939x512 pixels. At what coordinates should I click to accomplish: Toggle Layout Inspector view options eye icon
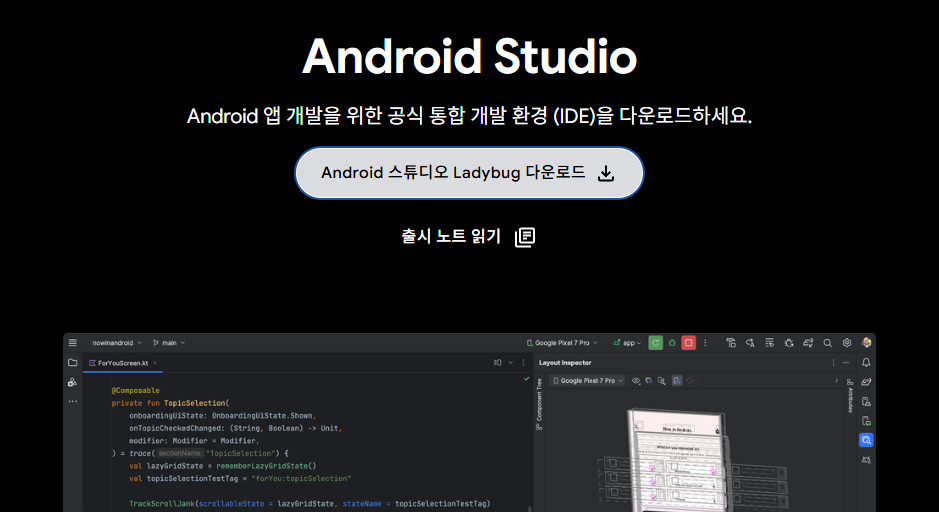(636, 380)
